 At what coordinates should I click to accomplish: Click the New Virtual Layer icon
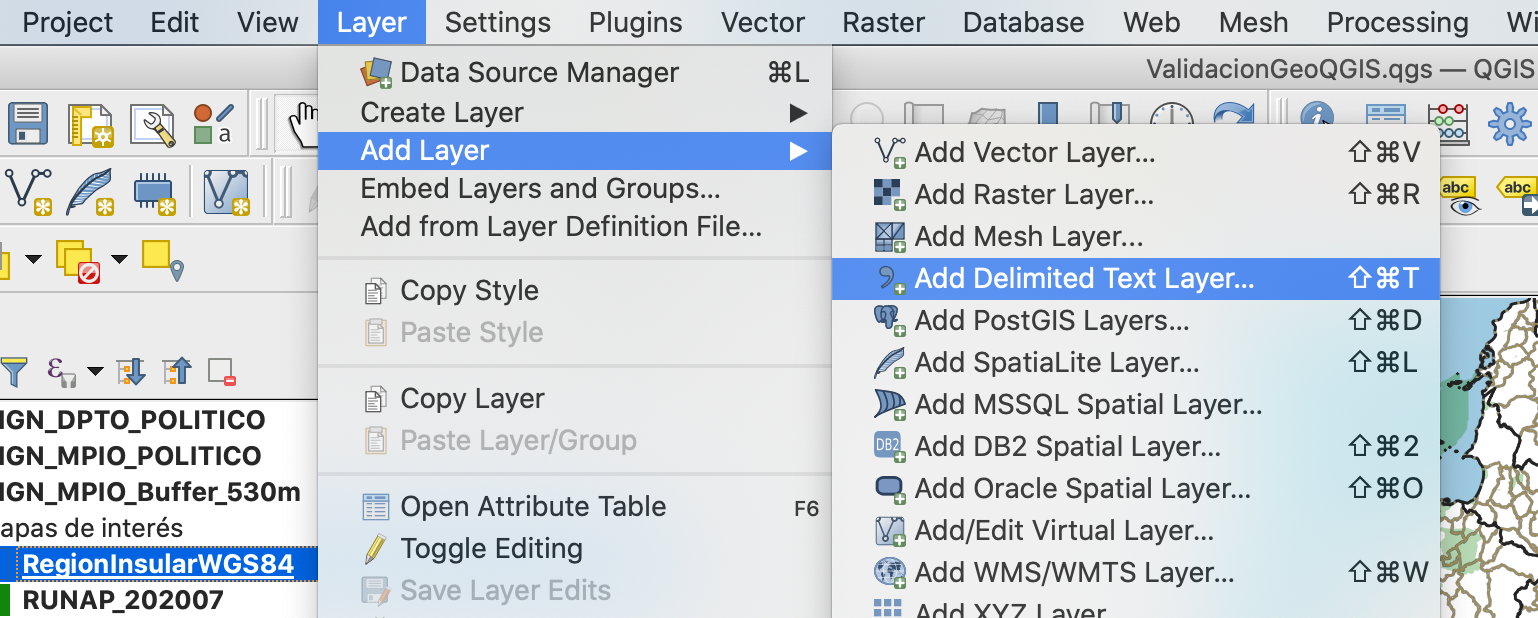click(226, 191)
